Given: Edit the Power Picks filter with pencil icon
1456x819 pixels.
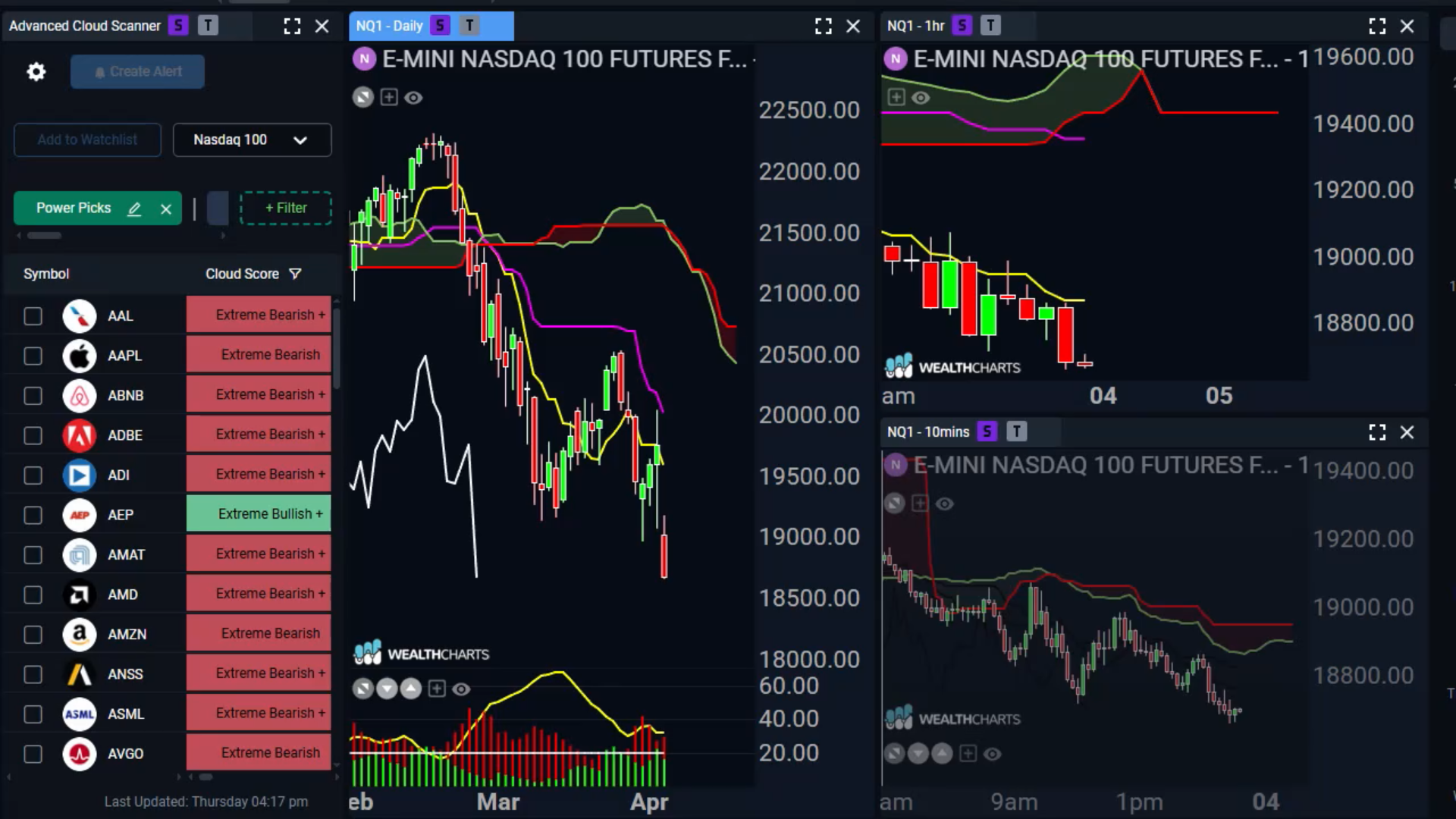Looking at the screenshot, I should (x=134, y=209).
